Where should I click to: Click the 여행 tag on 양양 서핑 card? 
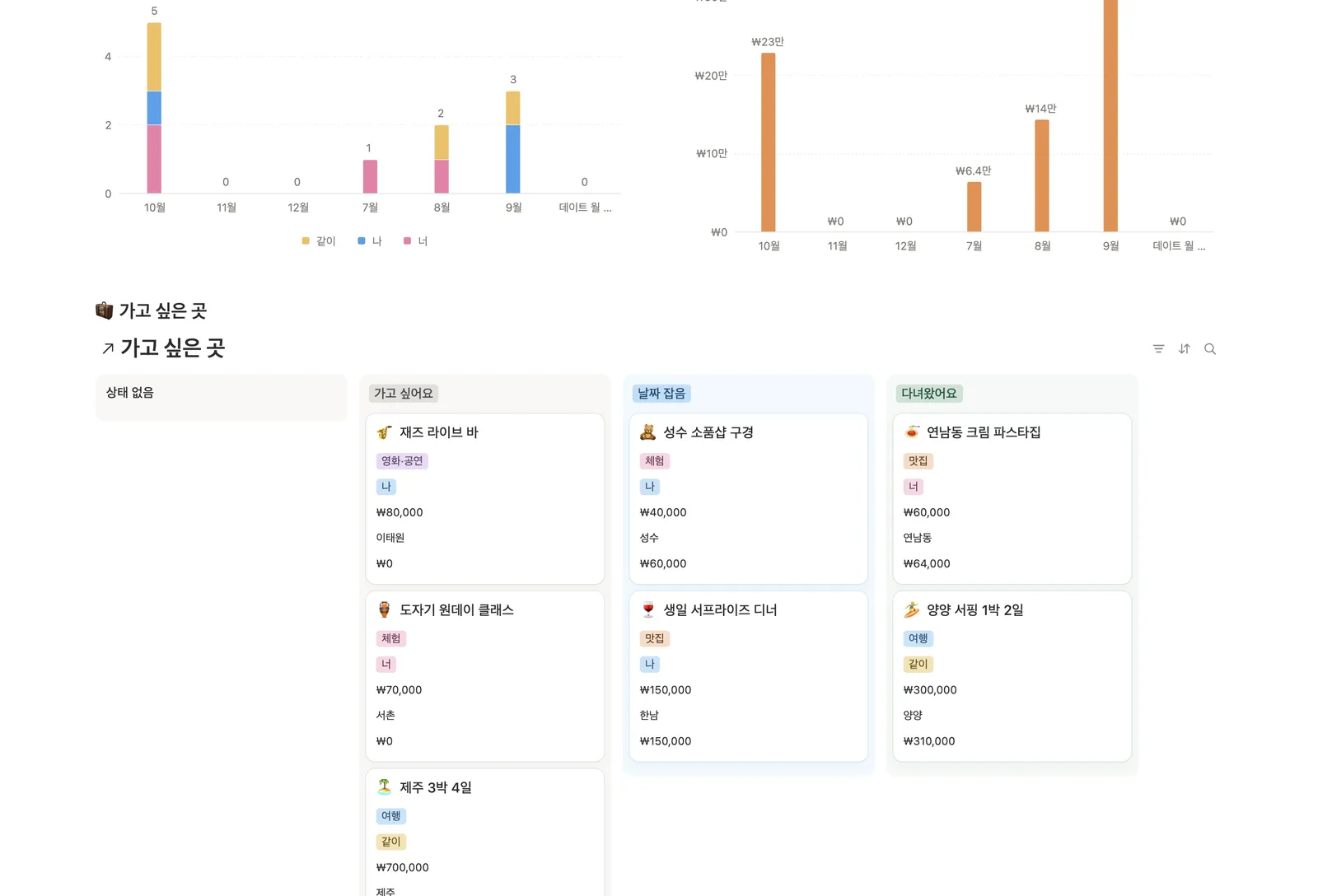pyautogui.click(x=918, y=639)
